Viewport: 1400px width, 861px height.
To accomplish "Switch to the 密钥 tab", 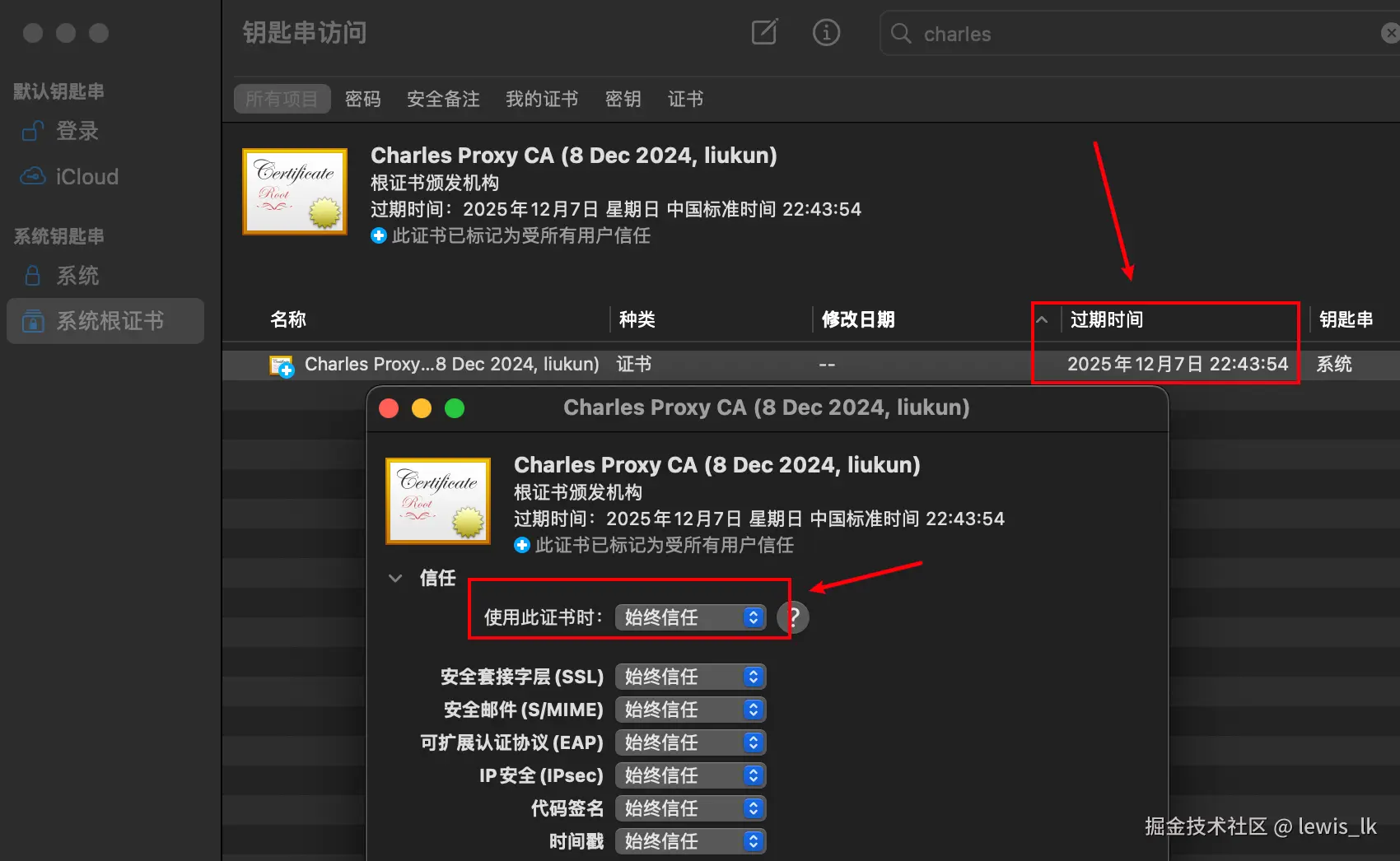I will click(623, 99).
